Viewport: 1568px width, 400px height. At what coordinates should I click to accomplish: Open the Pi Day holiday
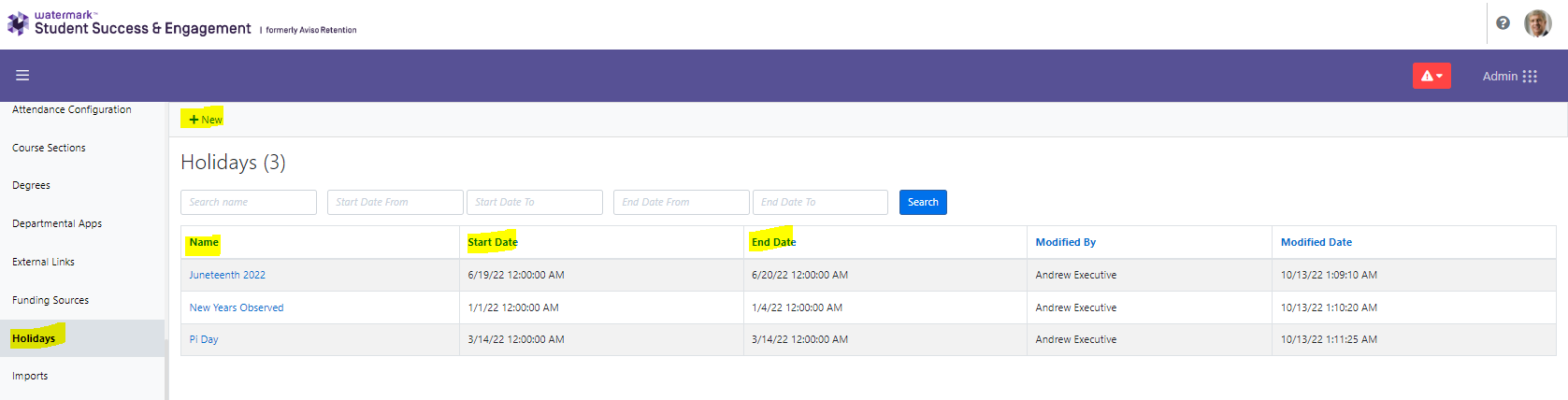(204, 339)
